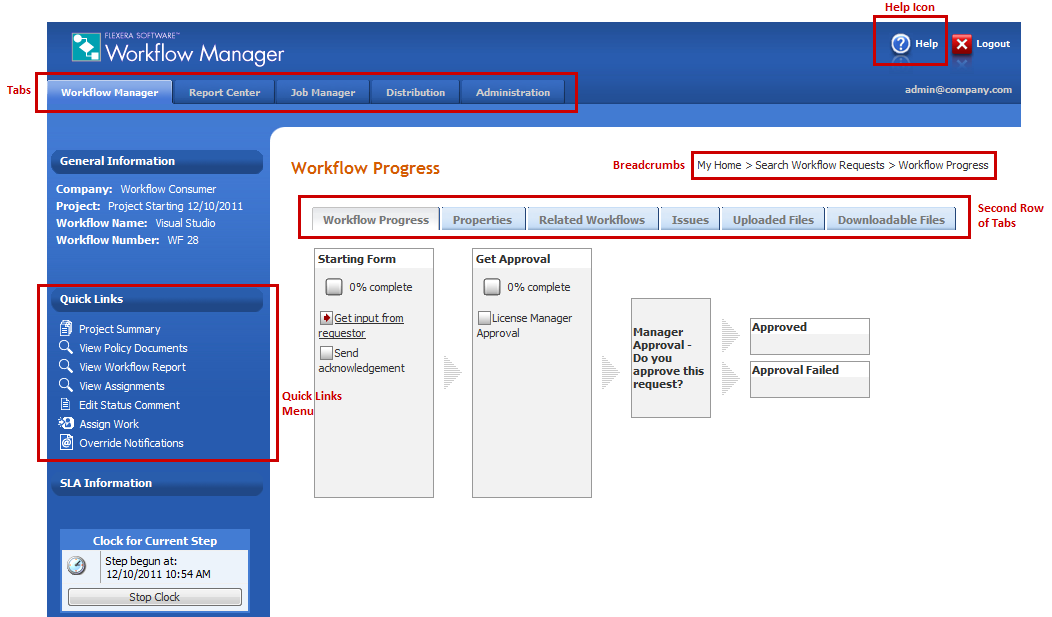Image resolution: width=1052 pixels, height=617 pixels.
Task: Click the Get Approval step heading
Action: pos(513,259)
